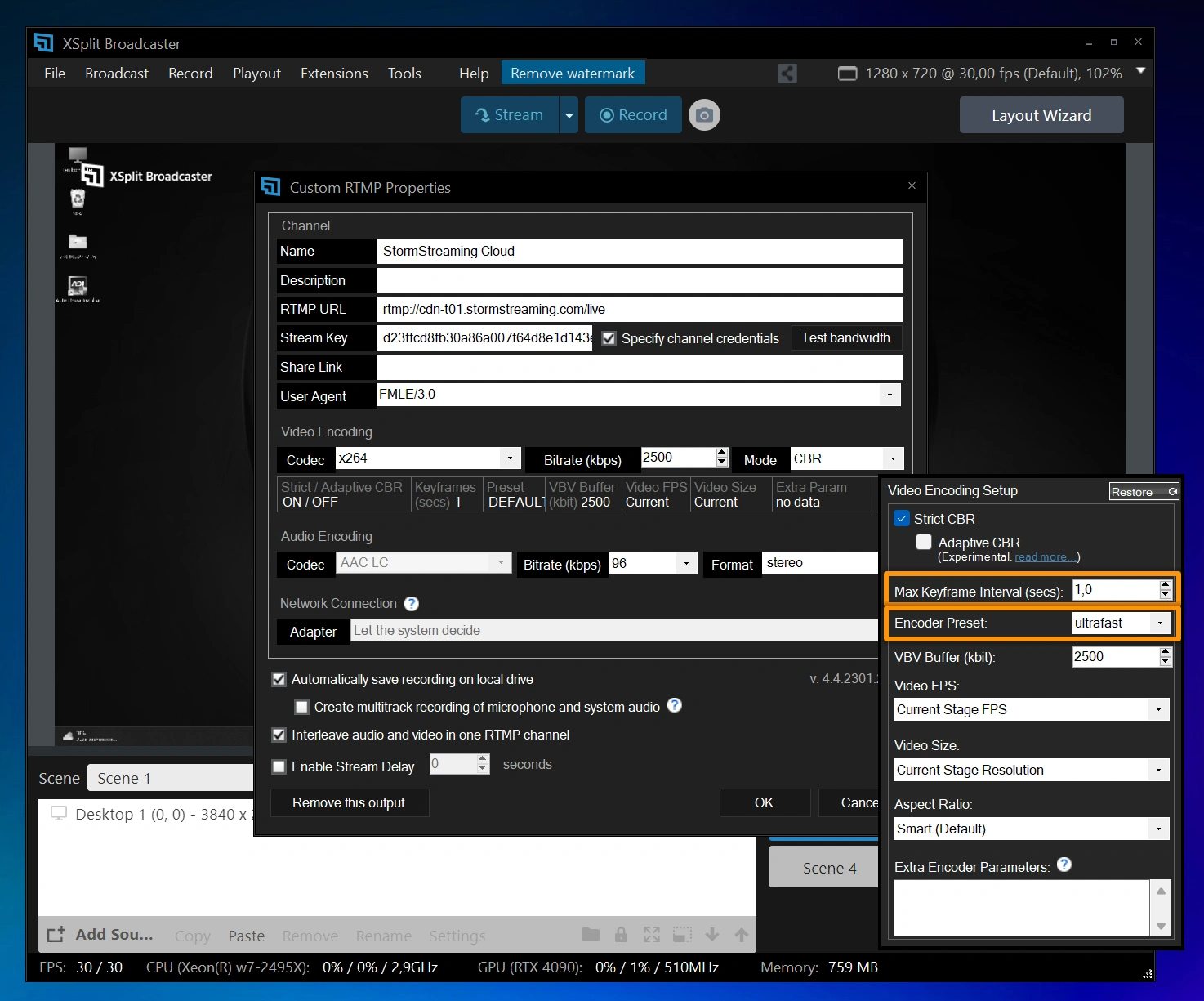
Task: Check Enable Stream Delay
Action: click(279, 766)
